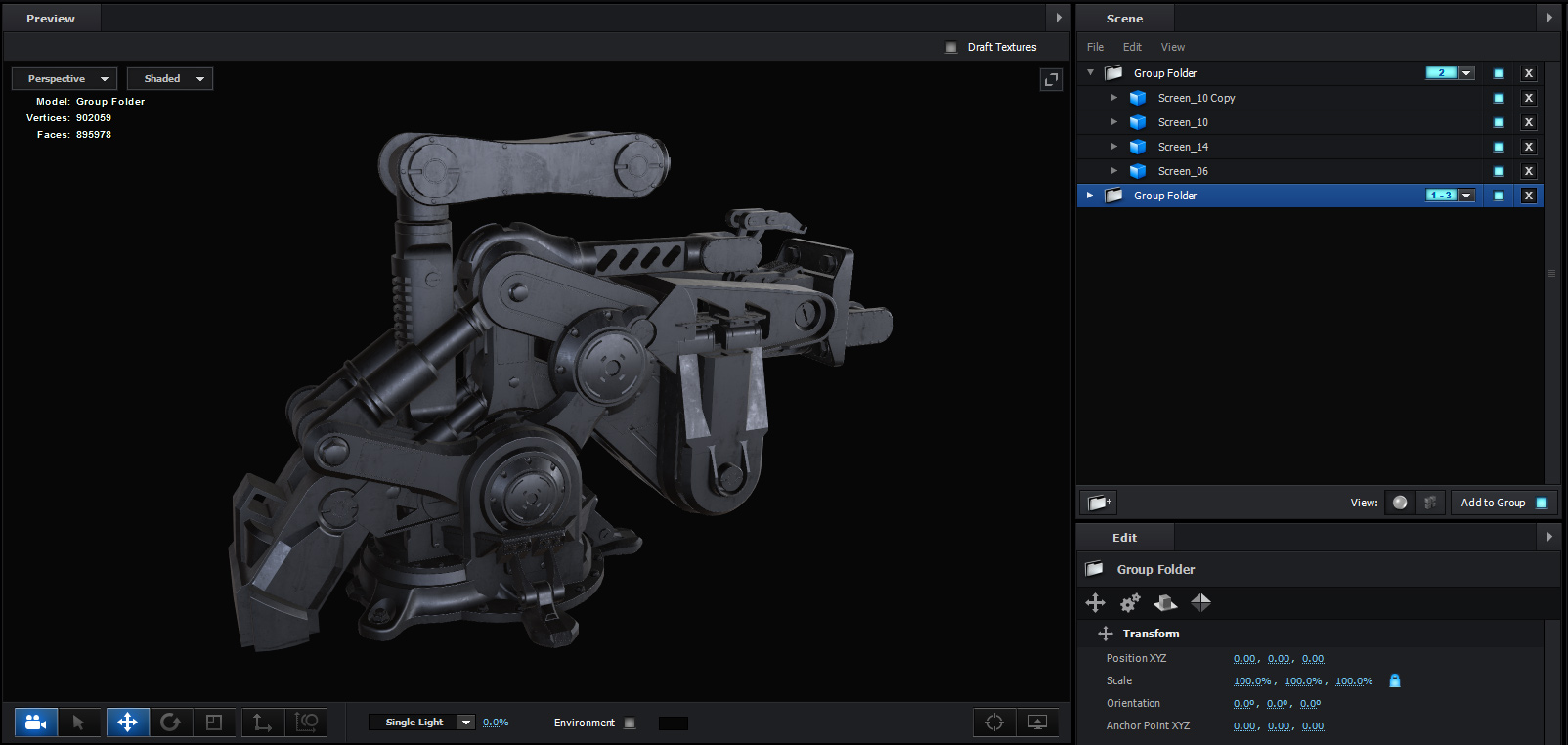Click the black environment color swatch
The width and height of the screenshot is (1568, 745).
click(x=673, y=723)
